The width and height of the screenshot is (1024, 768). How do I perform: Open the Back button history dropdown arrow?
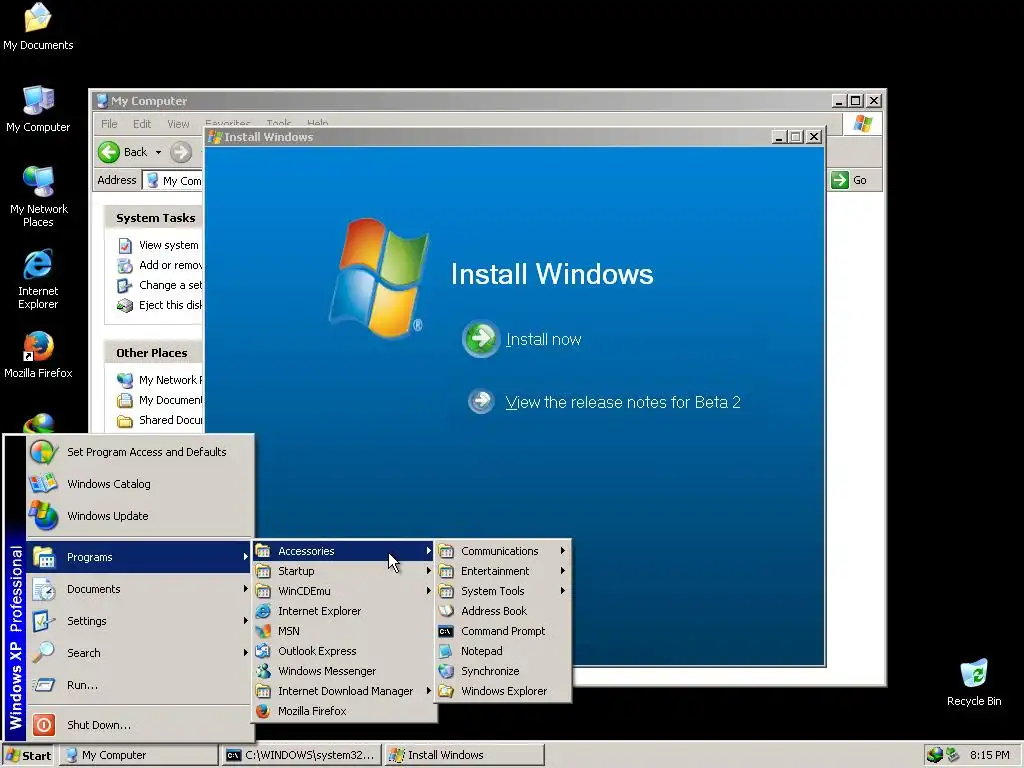pyautogui.click(x=158, y=152)
